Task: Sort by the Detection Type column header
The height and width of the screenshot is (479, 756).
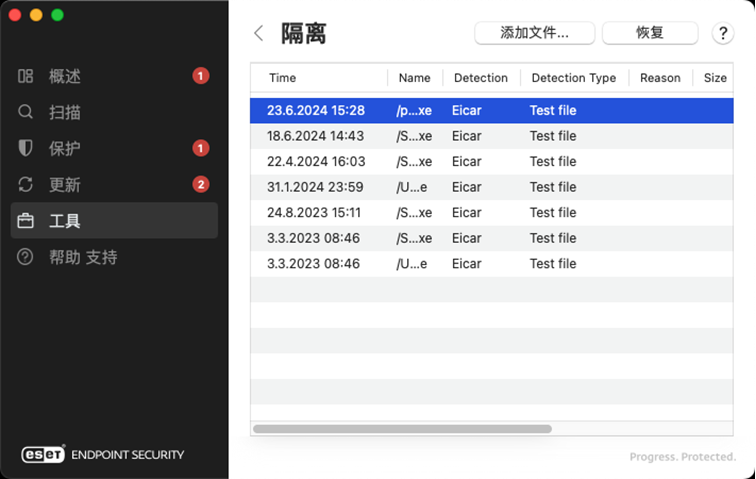Action: pos(574,78)
